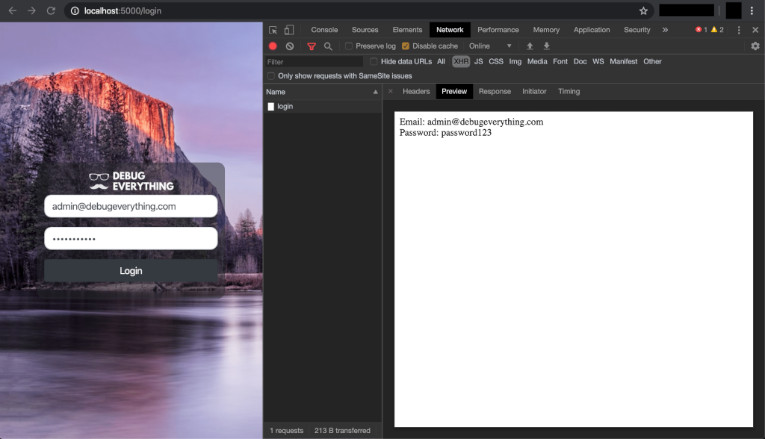The height and width of the screenshot is (439, 765).
Task: Filter requests by Img type
Action: pyautogui.click(x=515, y=61)
